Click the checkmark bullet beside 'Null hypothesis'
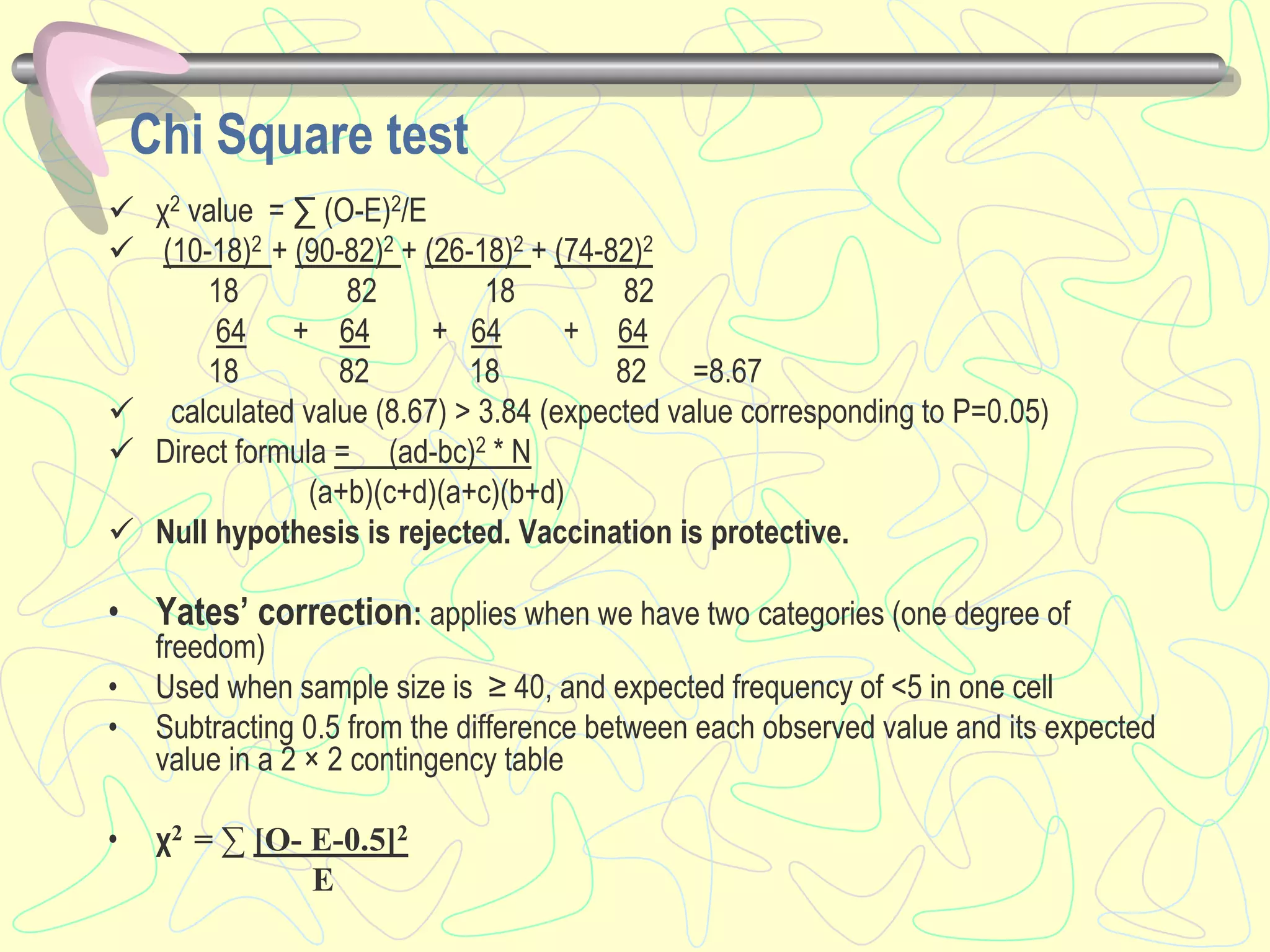Screen dimensions: 1270x952 click(x=121, y=529)
